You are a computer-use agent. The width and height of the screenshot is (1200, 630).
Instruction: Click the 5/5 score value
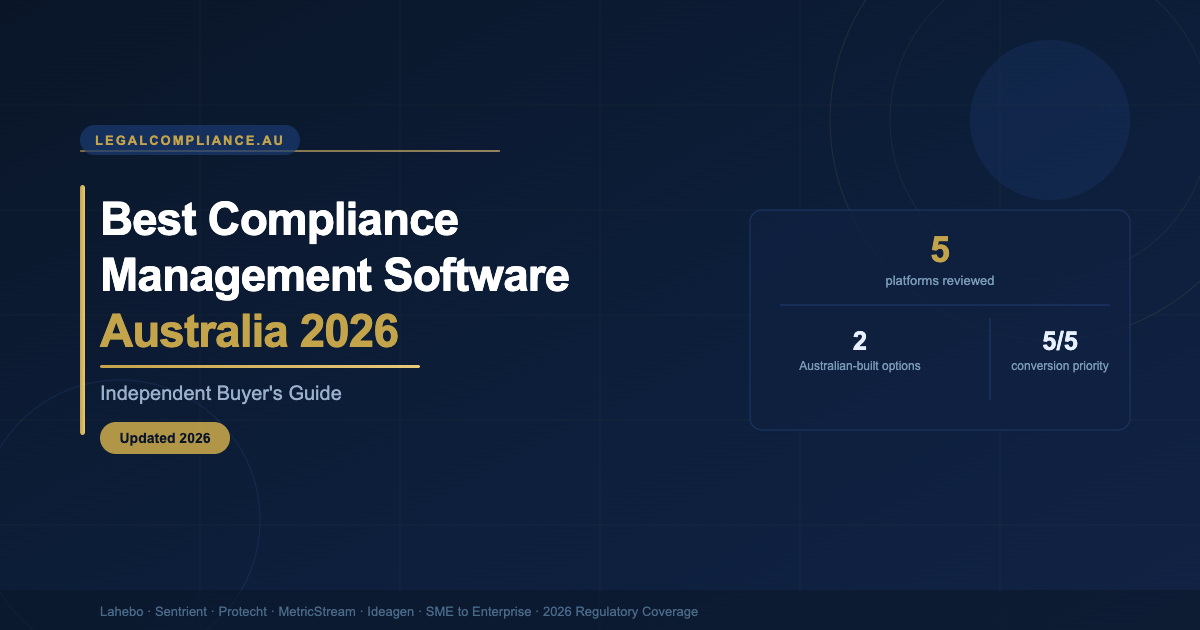(1059, 341)
